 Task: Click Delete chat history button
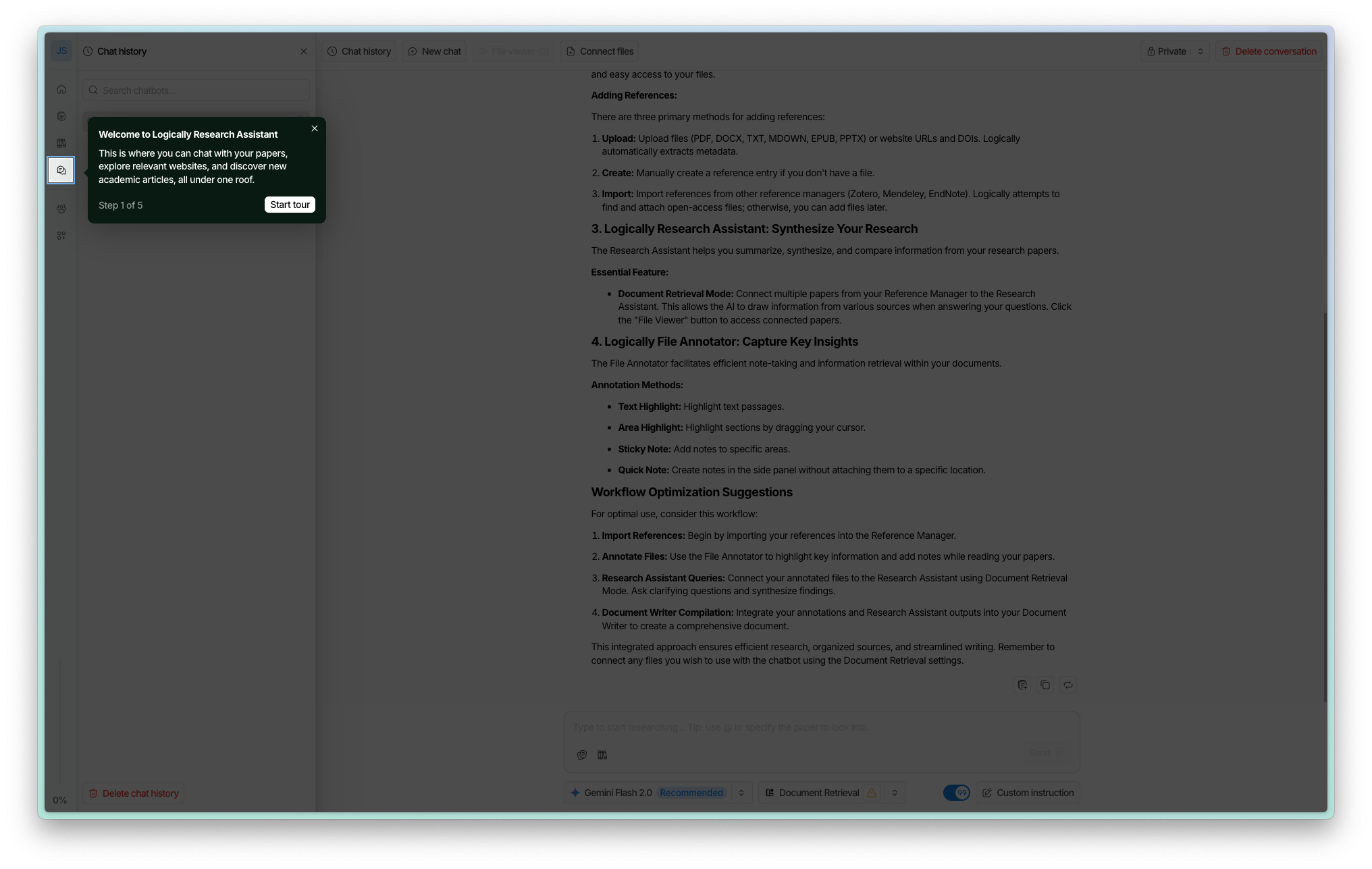tap(134, 793)
